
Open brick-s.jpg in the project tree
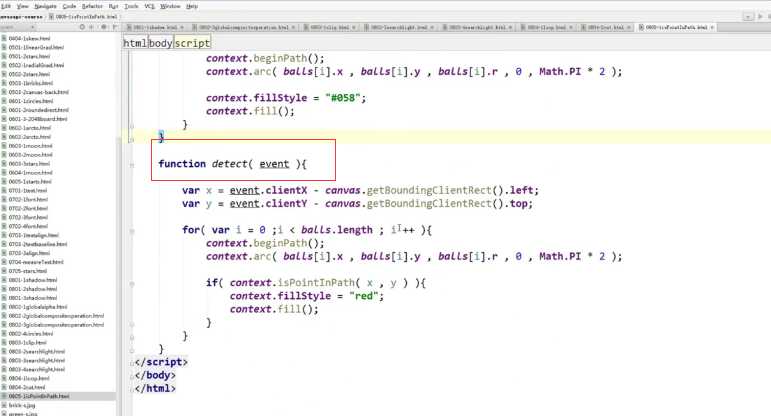click(x=22, y=405)
